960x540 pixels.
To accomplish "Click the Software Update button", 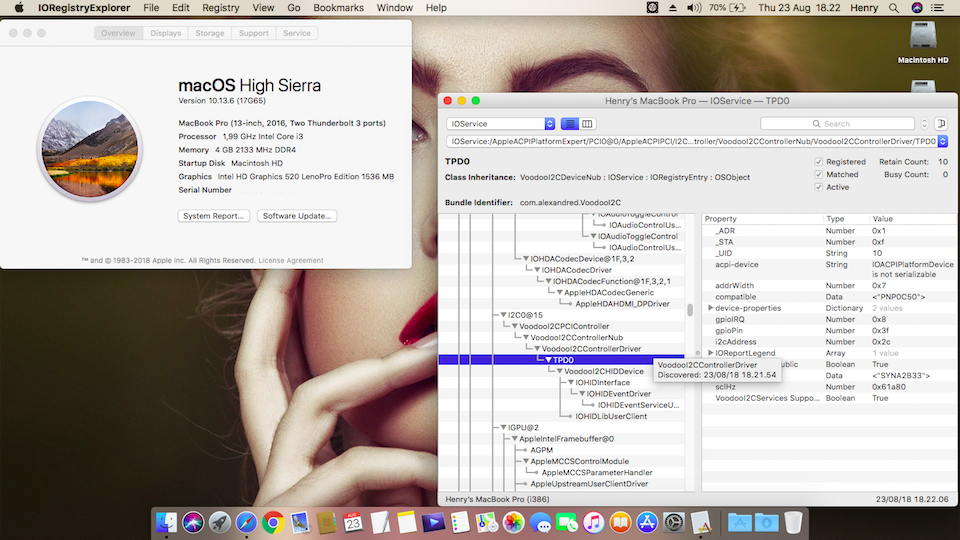I will pos(297,216).
